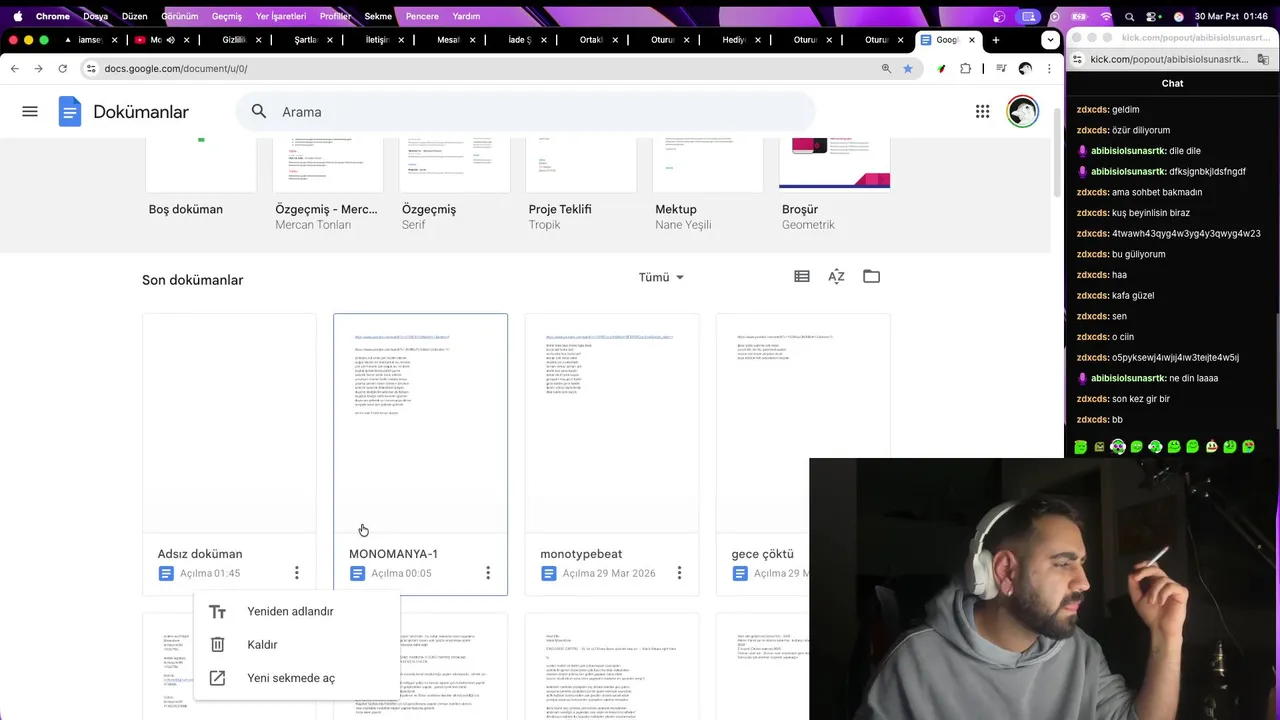Open the Yer İşaretleri menu
This screenshot has height=720, width=1280.
(281, 16)
